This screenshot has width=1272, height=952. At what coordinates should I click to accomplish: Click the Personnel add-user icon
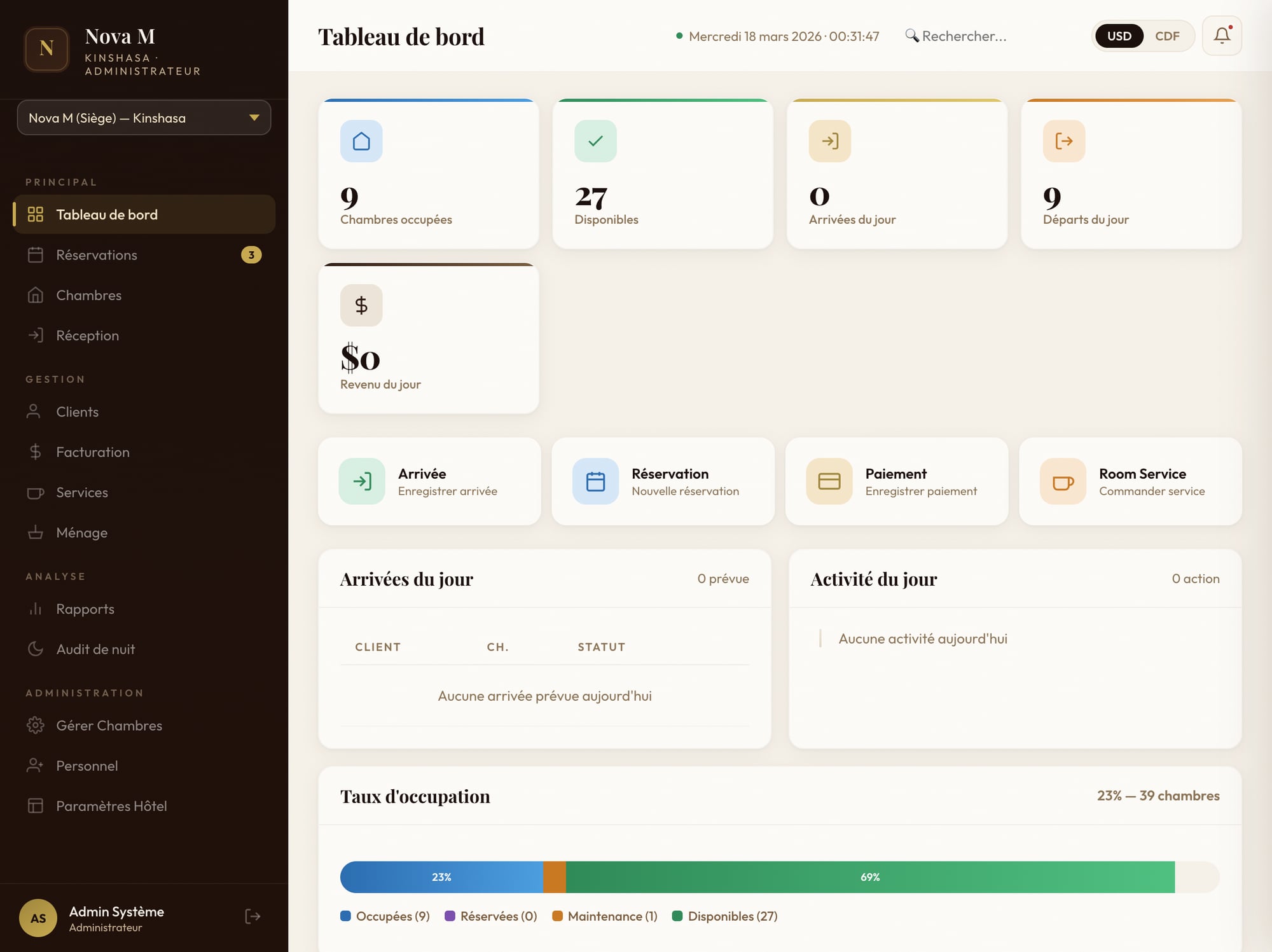coord(36,766)
